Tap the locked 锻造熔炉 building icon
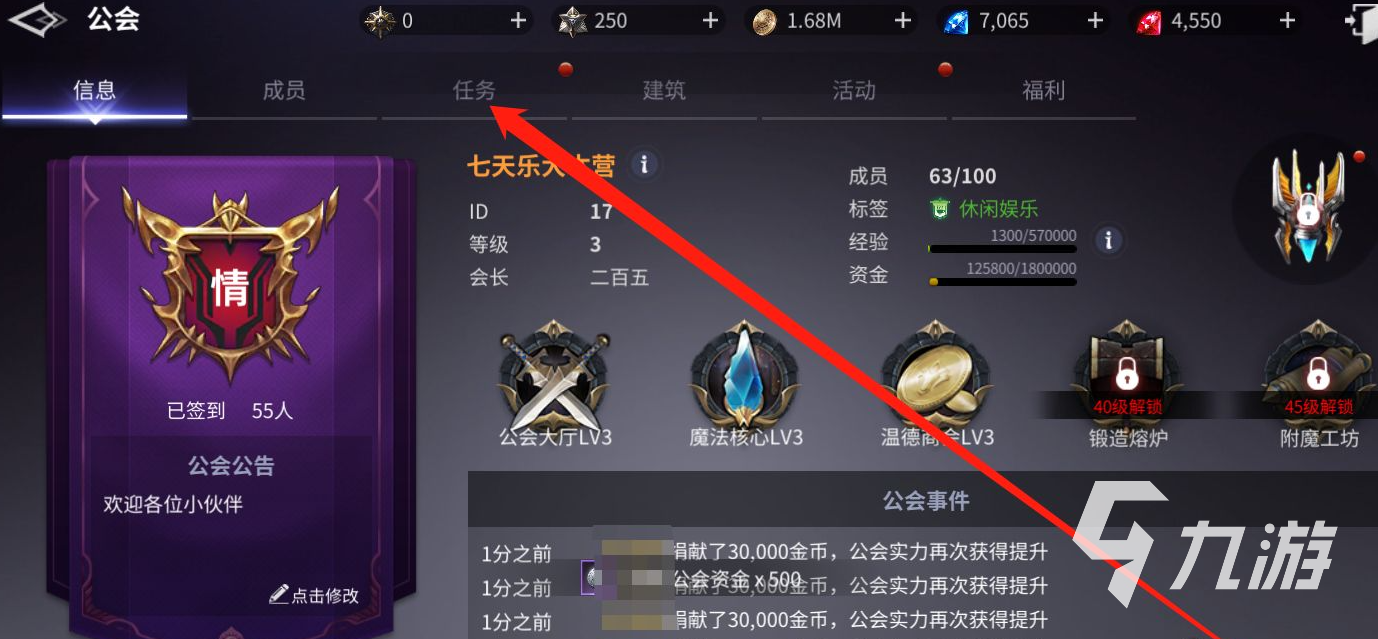1378x639 pixels. [x=1128, y=376]
